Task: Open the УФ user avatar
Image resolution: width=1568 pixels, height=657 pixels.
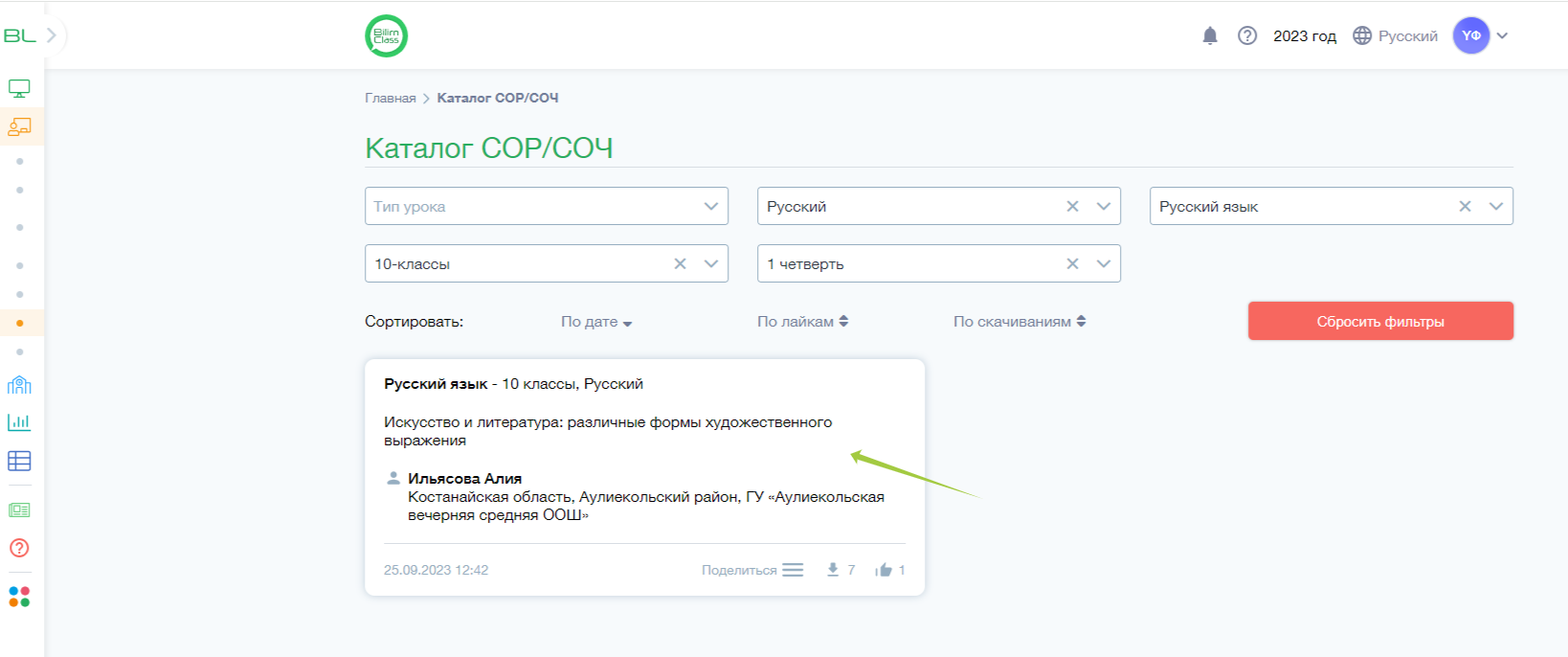Action: click(1471, 35)
